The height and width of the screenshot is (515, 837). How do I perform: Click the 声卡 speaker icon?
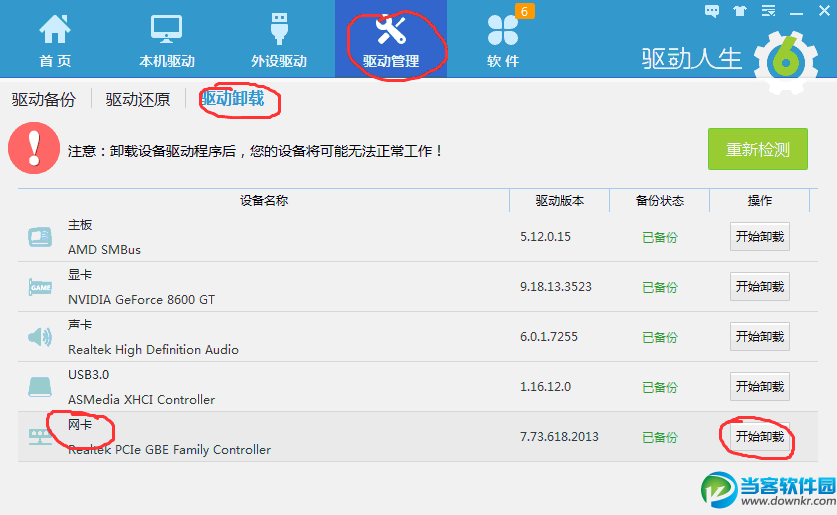tap(40, 337)
